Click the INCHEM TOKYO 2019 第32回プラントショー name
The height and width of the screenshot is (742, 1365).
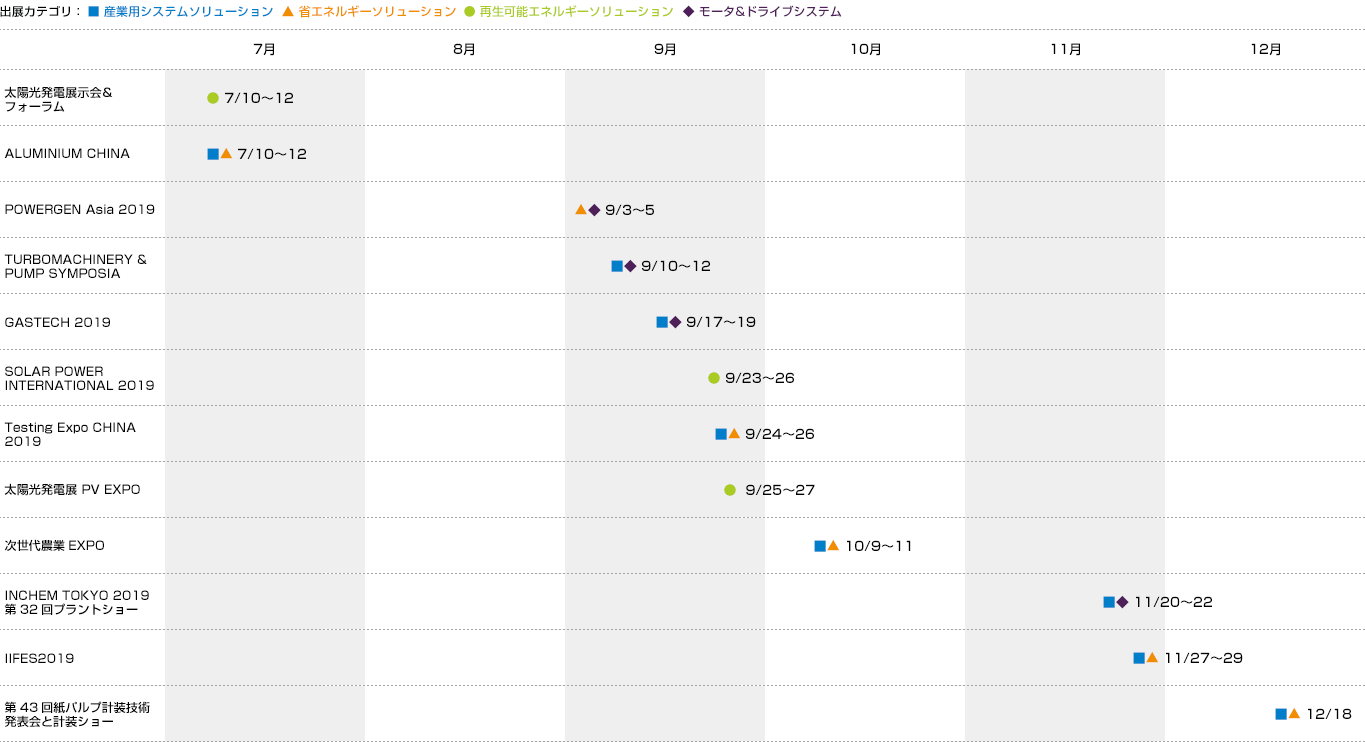(x=77, y=602)
